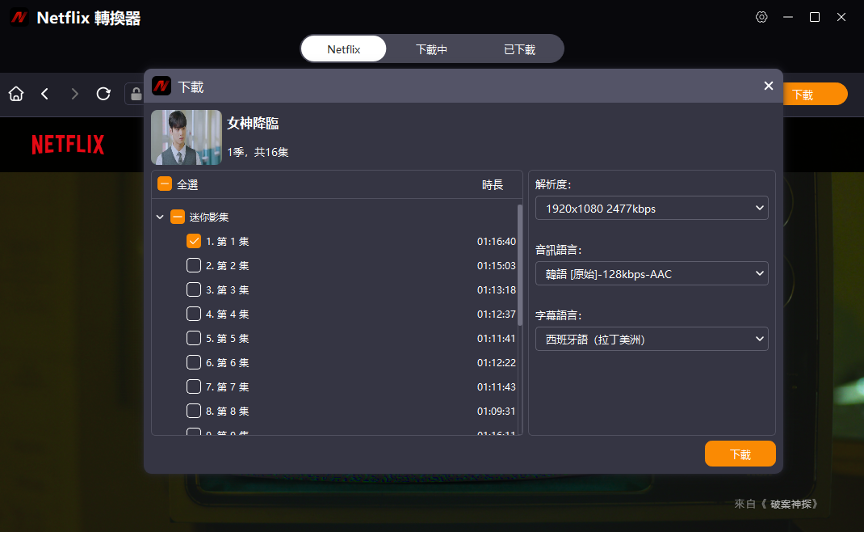Screen dimensions: 864x533
Task: Click the lock icon in address bar
Action: click(x=134, y=94)
